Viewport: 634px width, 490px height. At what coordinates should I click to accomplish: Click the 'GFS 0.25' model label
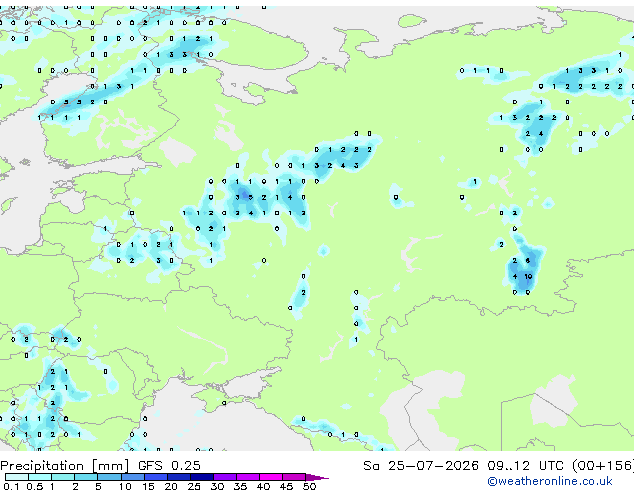pos(169,466)
